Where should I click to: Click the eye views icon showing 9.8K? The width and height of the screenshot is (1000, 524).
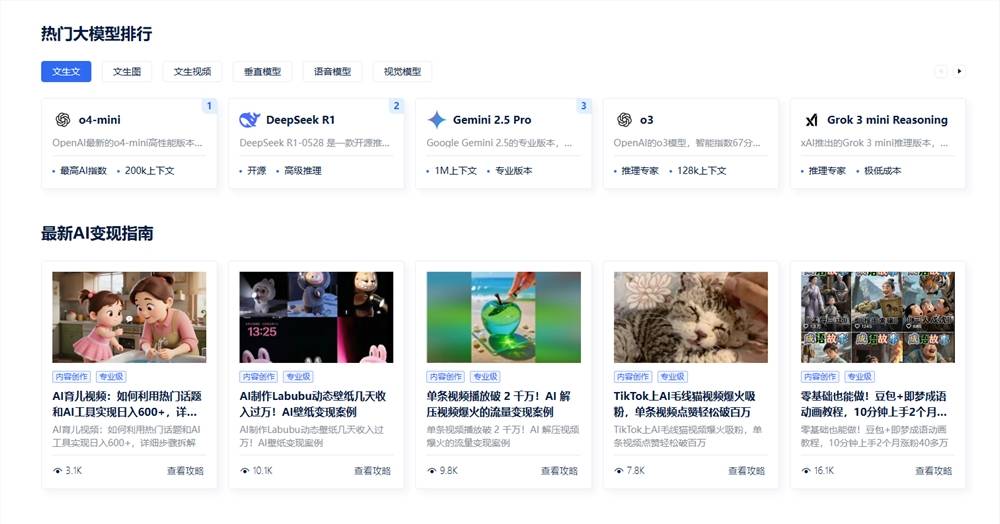click(432, 470)
